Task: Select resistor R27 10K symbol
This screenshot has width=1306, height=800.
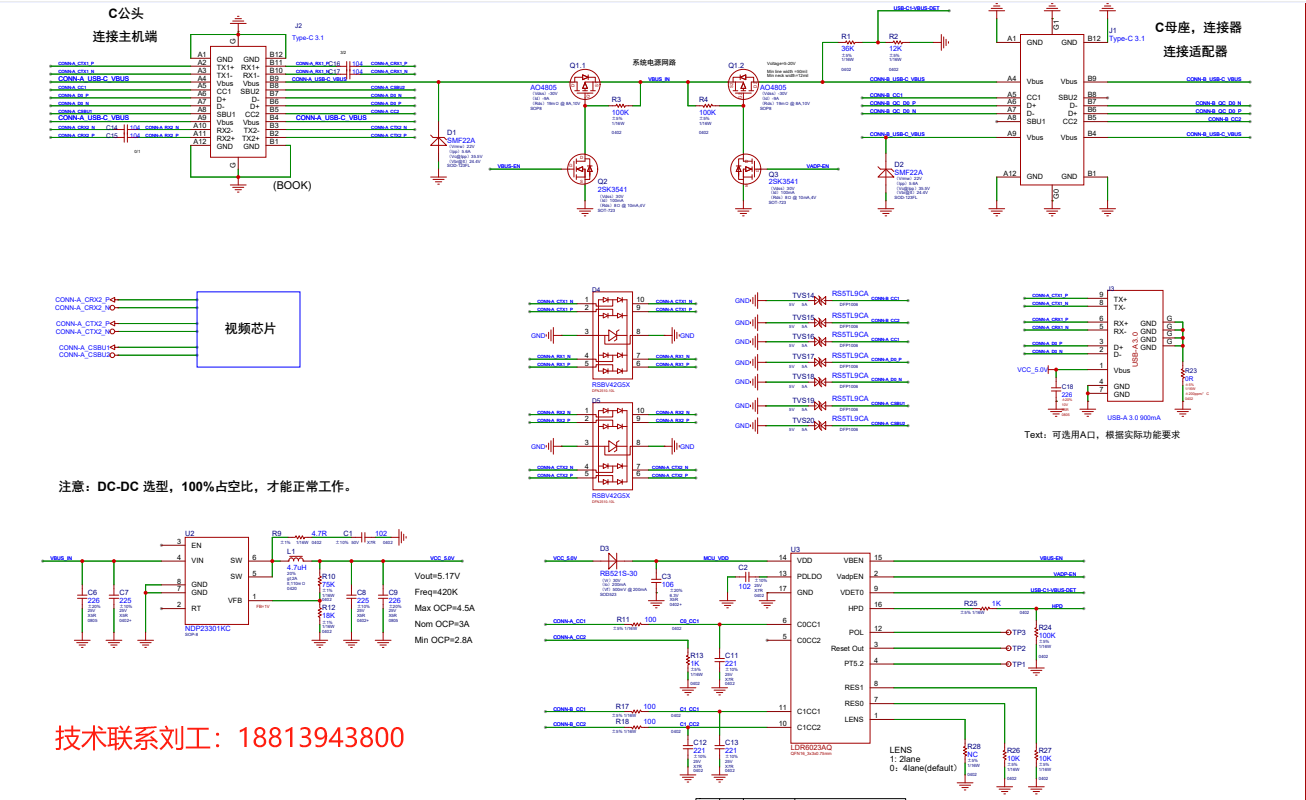Action: click(x=1036, y=755)
